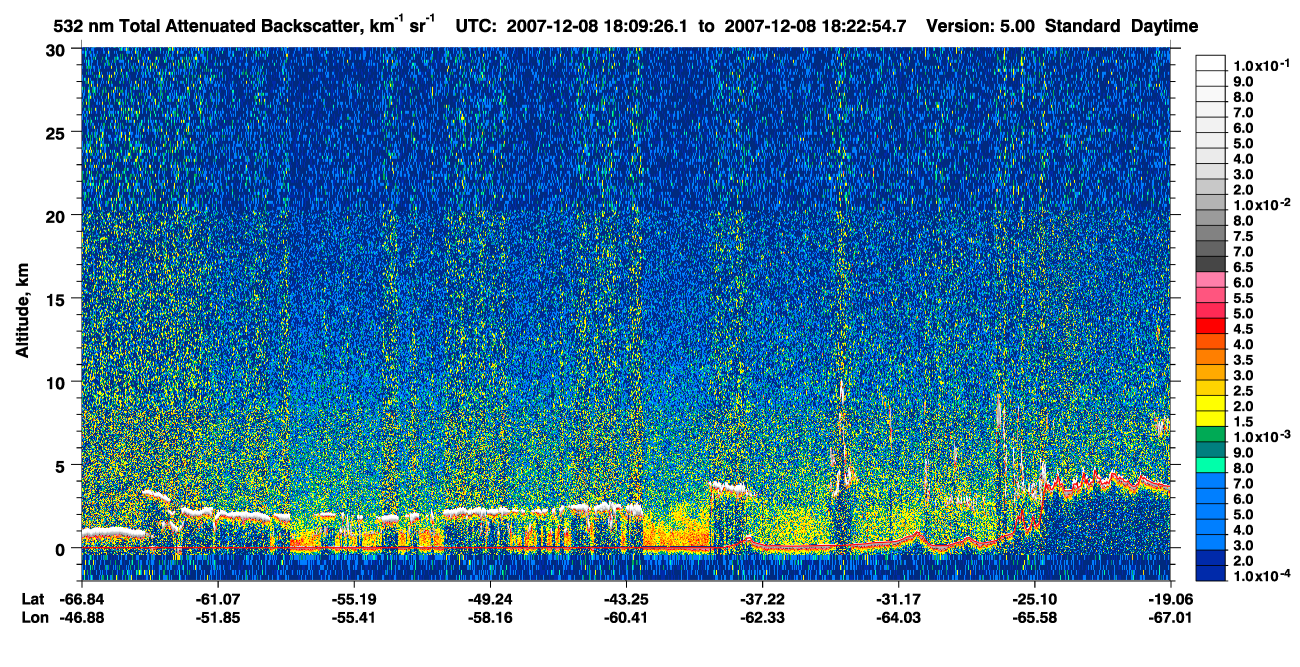Viewport: 1300px width, 667px height.
Task: Click the latitude value '-19.06'
Action: click(x=1170, y=599)
